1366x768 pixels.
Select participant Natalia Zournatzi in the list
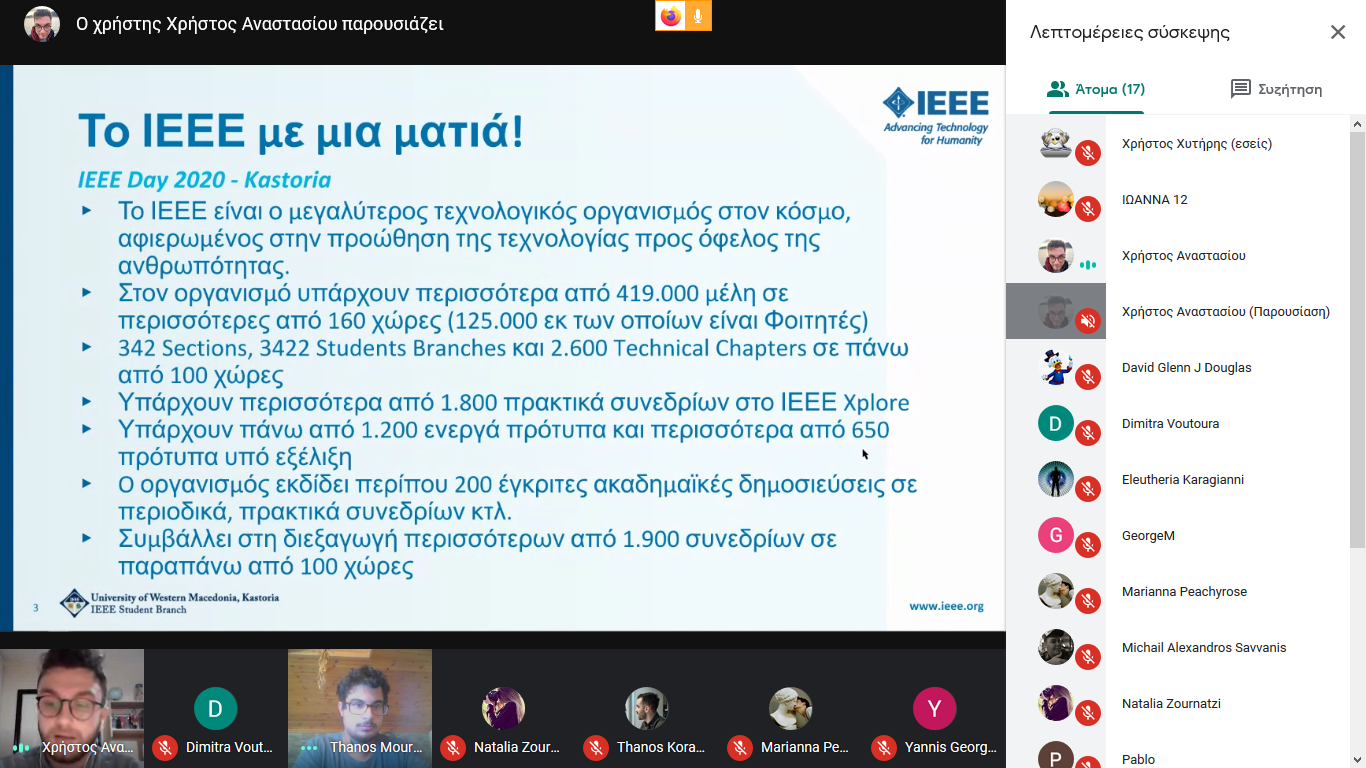click(x=1178, y=704)
